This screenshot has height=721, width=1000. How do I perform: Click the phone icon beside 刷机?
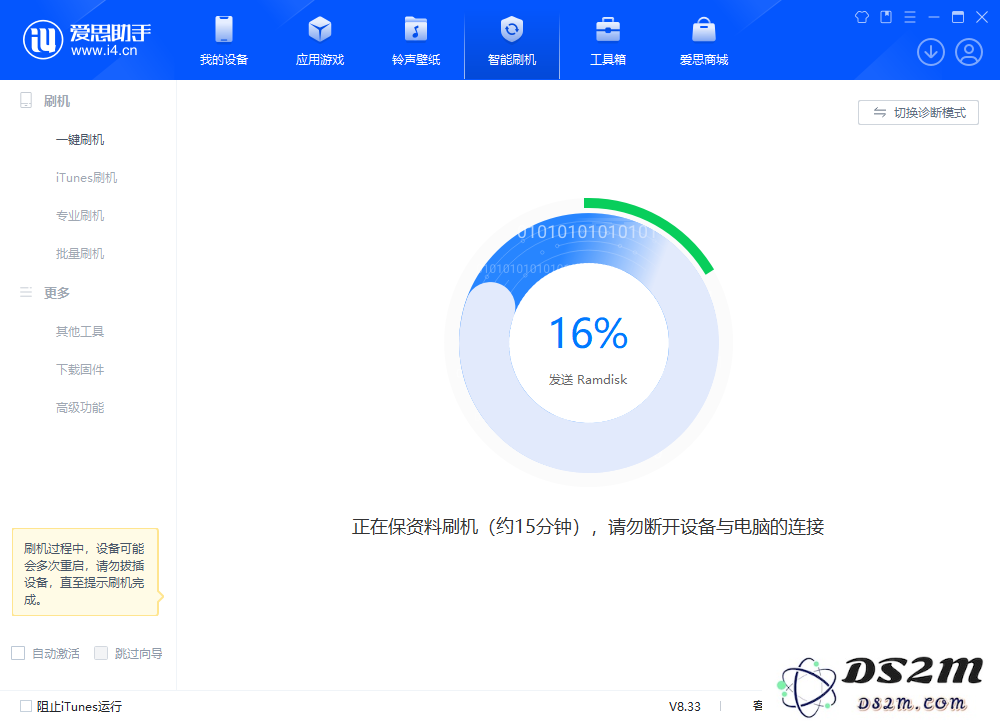click(x=26, y=100)
